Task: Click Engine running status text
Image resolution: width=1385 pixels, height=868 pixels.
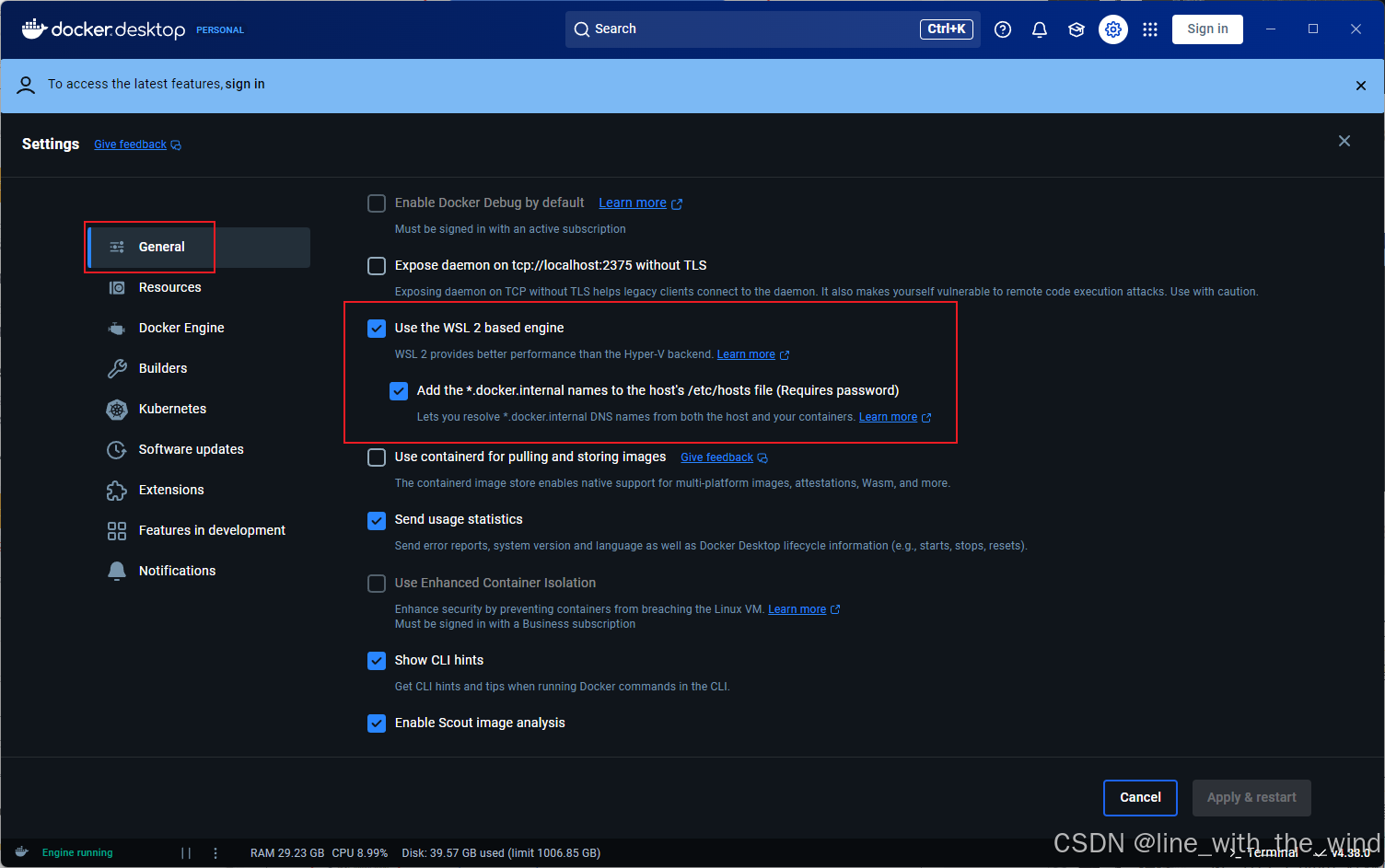Action: [x=77, y=853]
